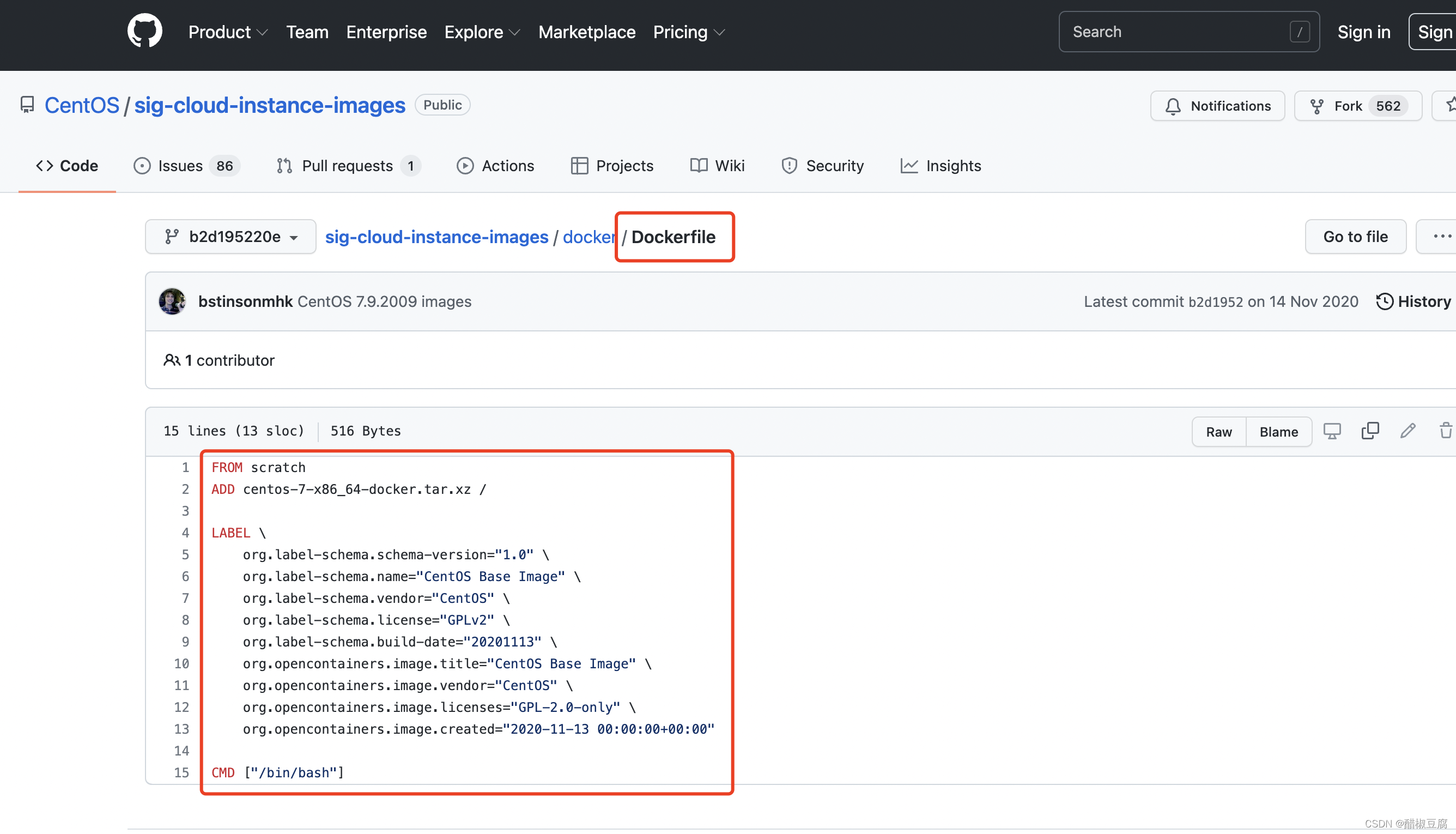Click the Raw button to view raw file
This screenshot has width=1456, height=834.
coord(1219,431)
